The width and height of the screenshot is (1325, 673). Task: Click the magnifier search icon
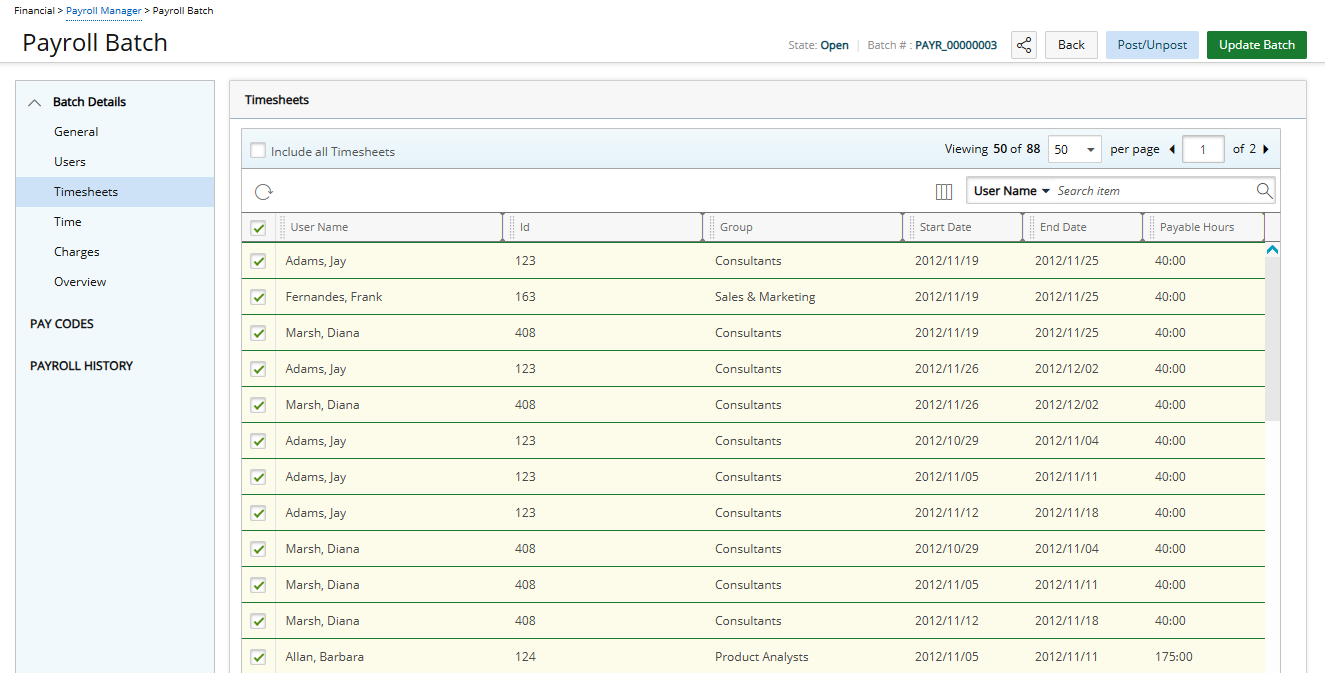click(x=1265, y=190)
